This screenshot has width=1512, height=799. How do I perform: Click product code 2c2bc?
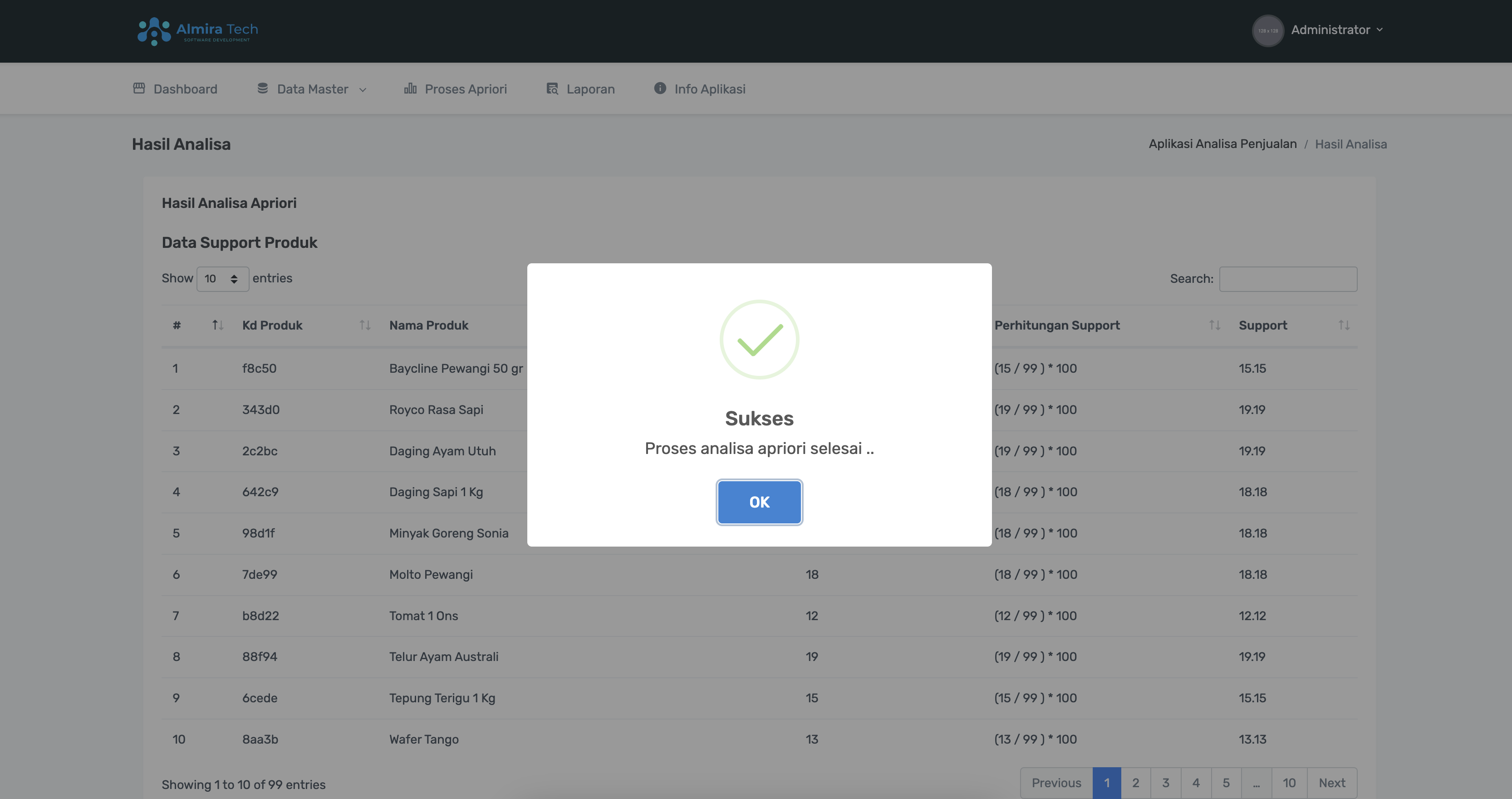[x=260, y=451]
